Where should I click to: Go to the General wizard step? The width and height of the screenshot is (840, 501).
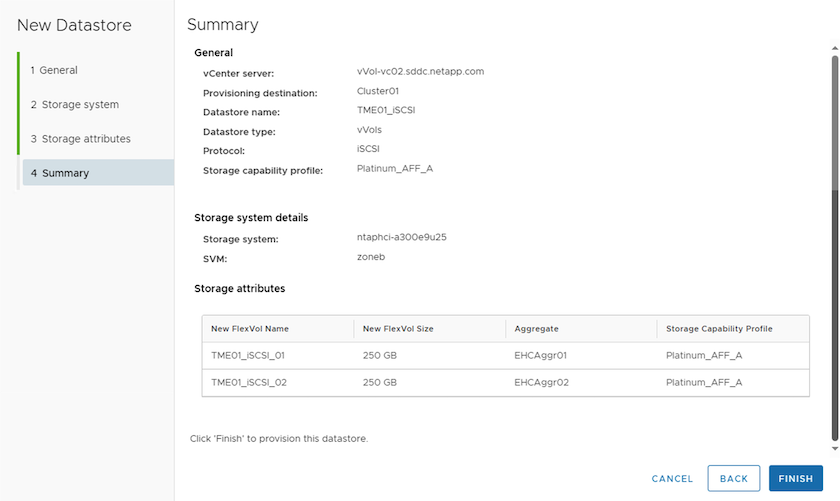54,70
